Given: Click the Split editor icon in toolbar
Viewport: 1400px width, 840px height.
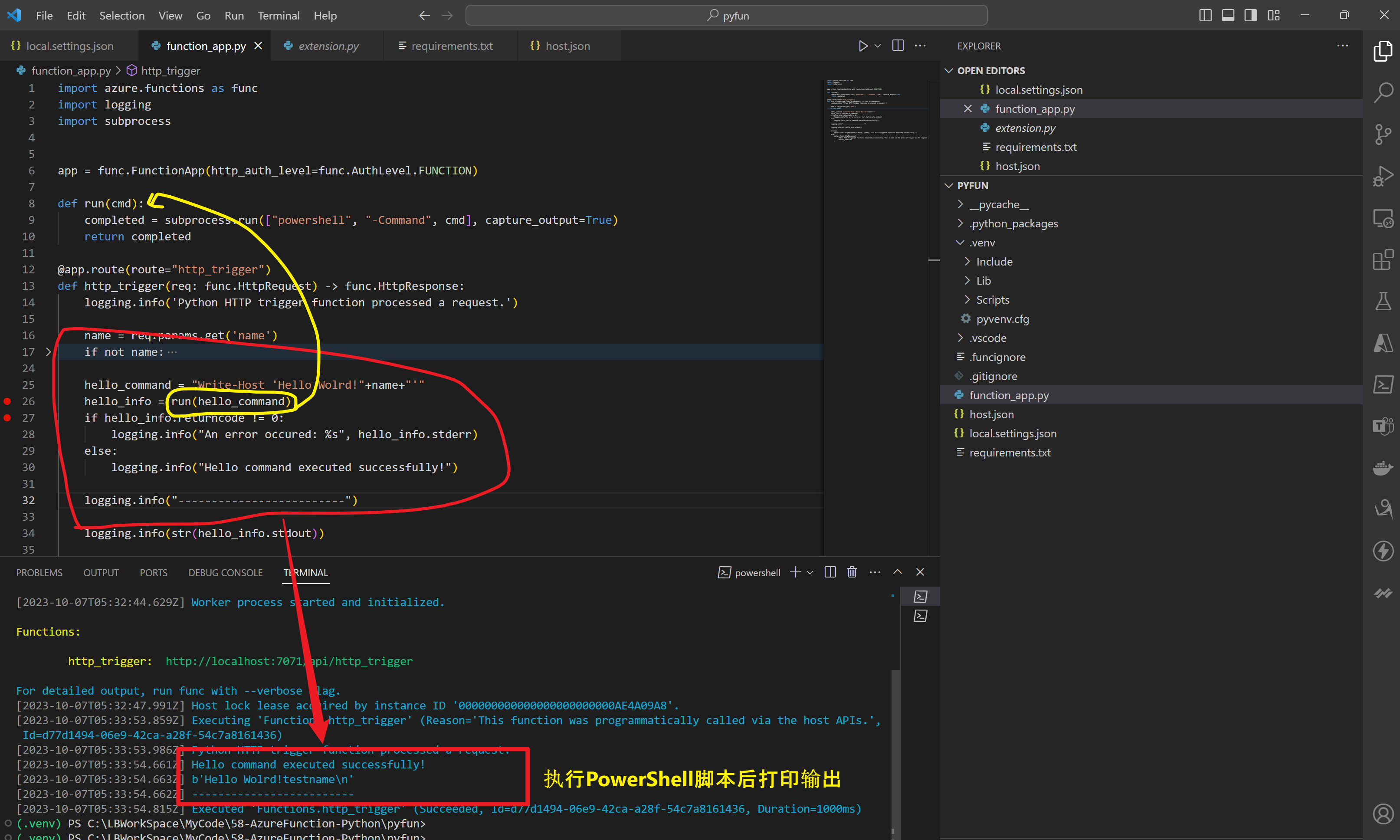Looking at the screenshot, I should [898, 47].
